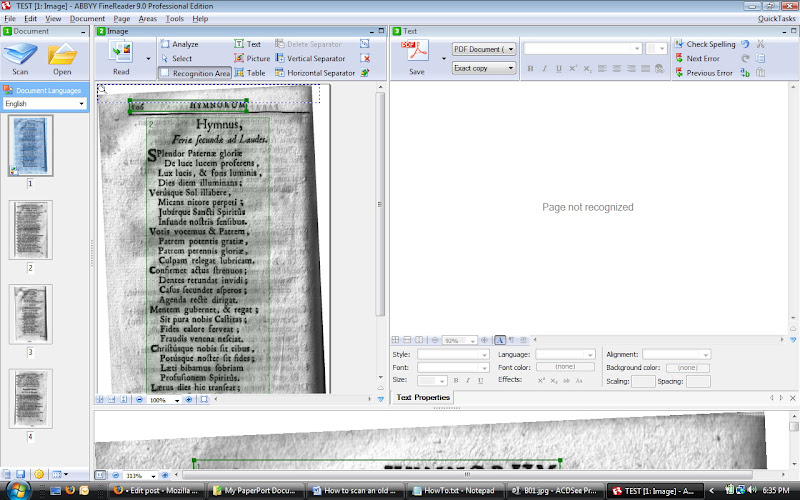Open Document Languages settings

tap(44, 90)
